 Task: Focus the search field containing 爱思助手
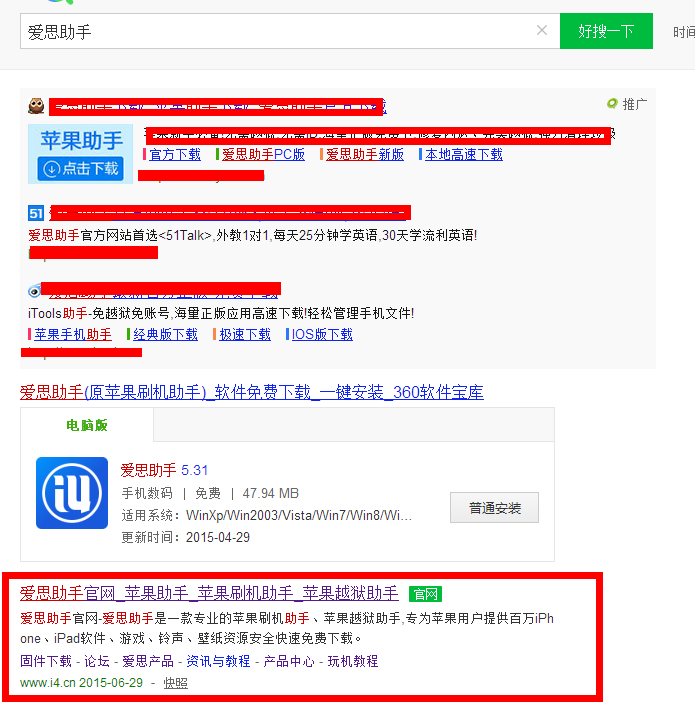(280, 31)
